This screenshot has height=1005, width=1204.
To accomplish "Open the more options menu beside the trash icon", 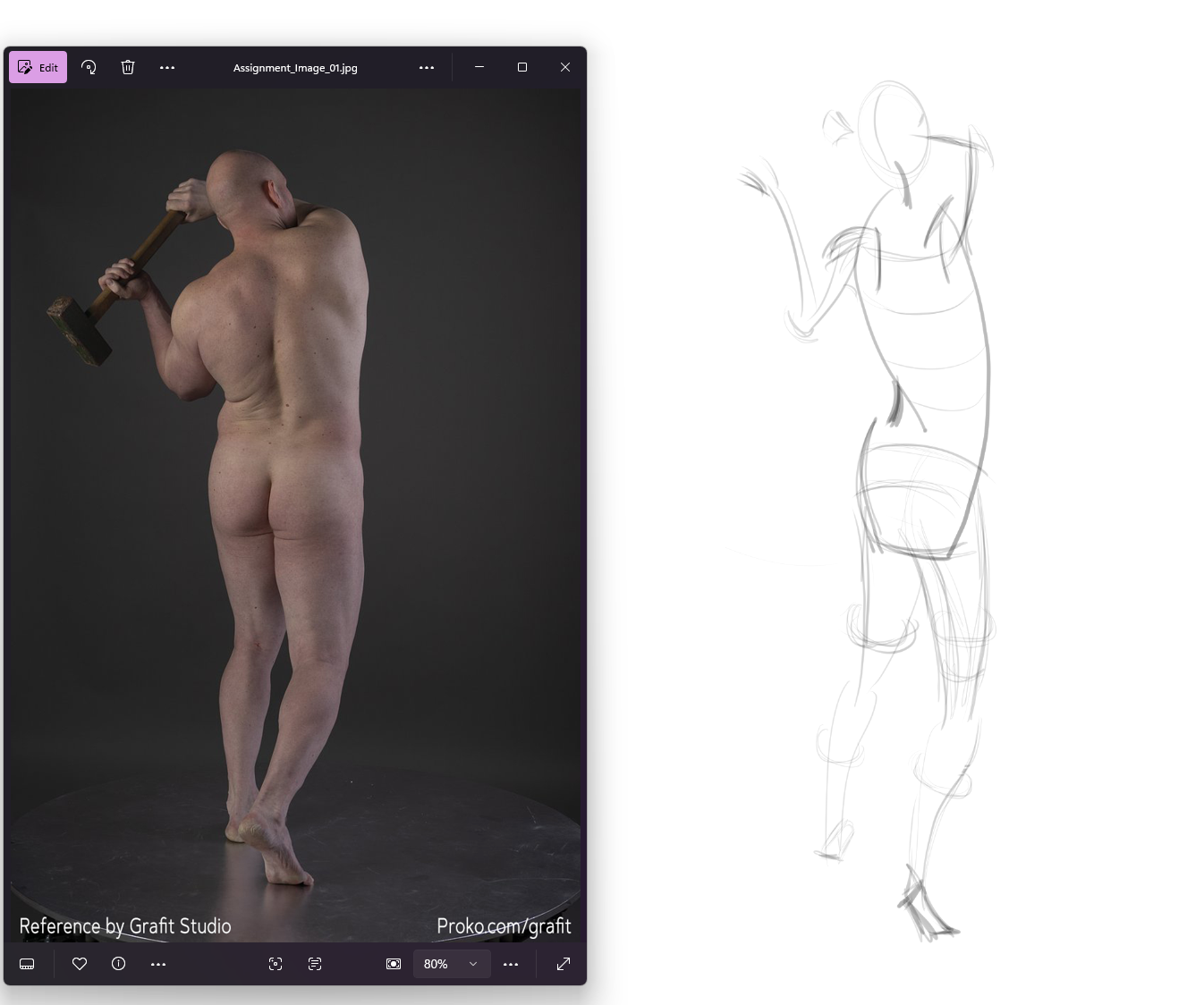I will 167,67.
